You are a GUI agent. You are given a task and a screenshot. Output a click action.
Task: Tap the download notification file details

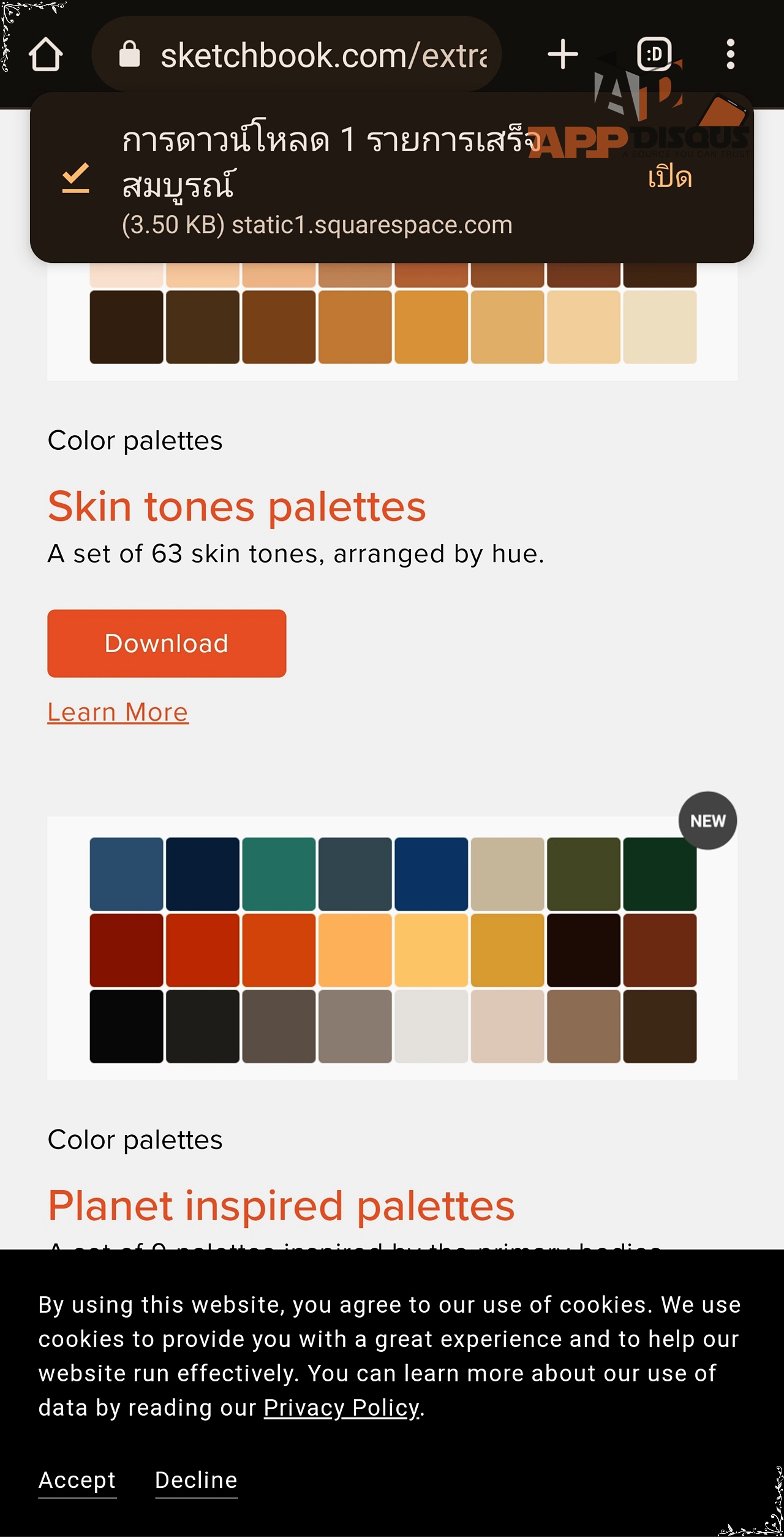(x=317, y=225)
